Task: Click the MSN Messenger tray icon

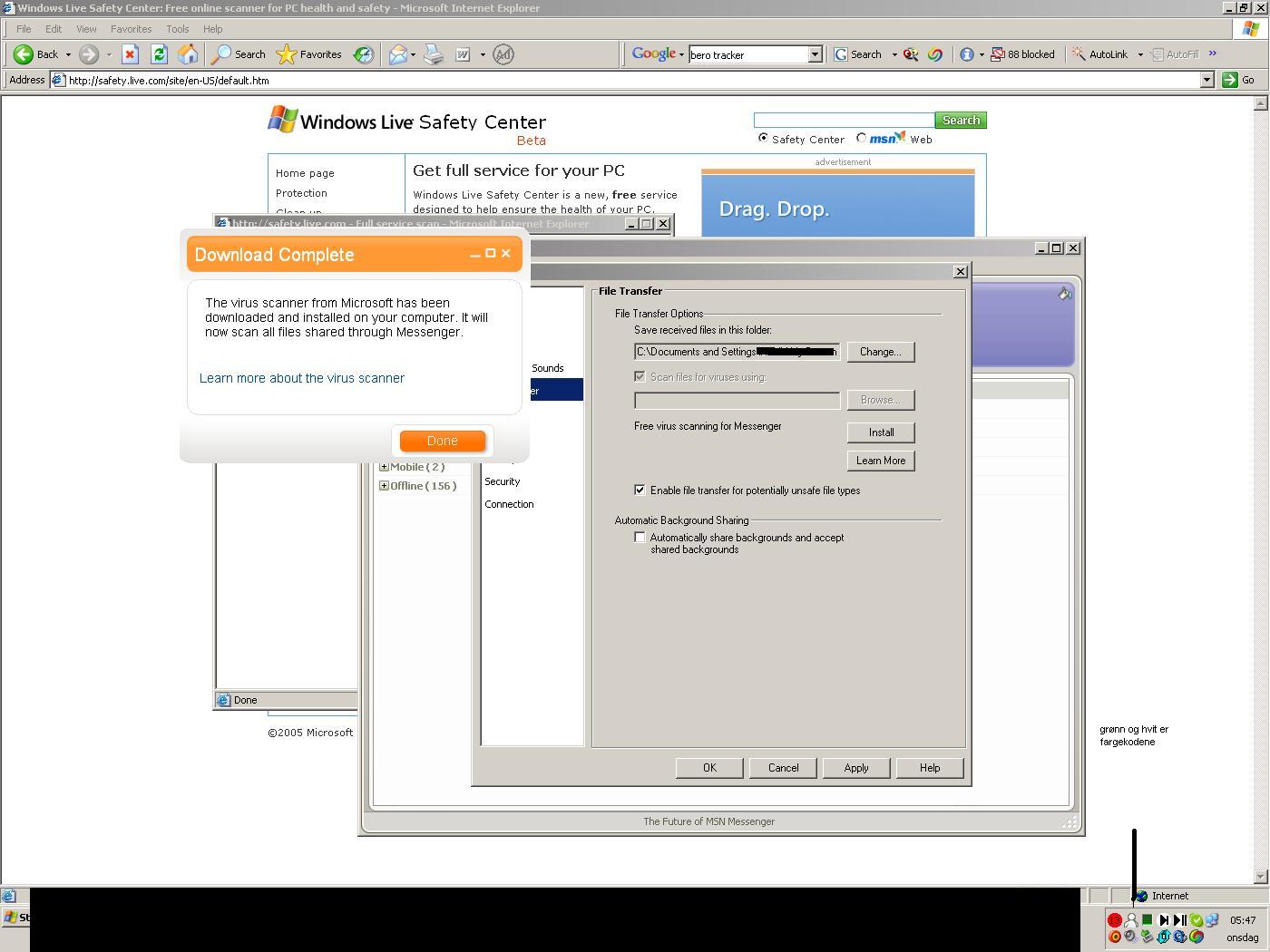Action: click(1131, 920)
